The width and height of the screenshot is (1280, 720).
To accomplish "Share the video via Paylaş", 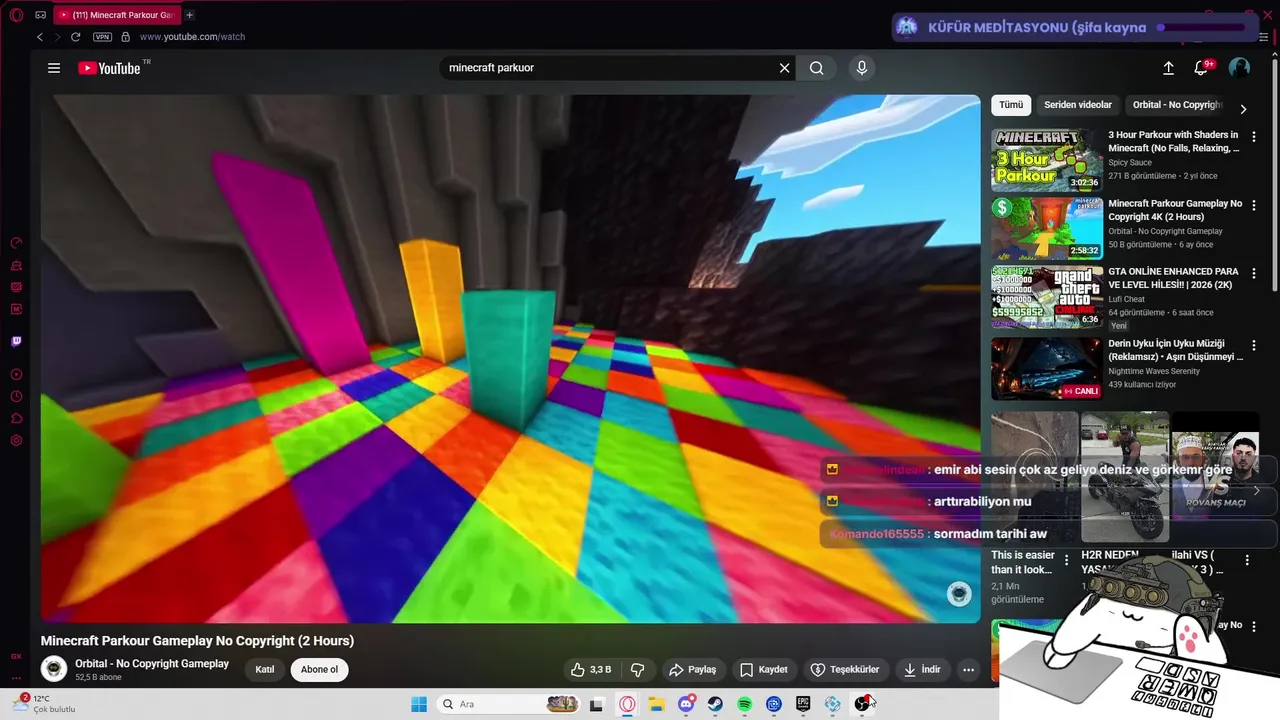I will pos(692,670).
